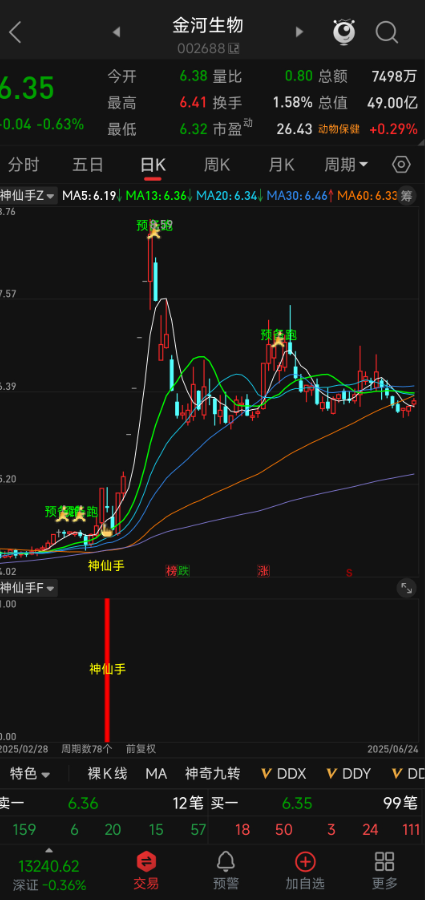Tap the 神仙手 hand marker on chart
The height and width of the screenshot is (900, 425).
tap(107, 531)
